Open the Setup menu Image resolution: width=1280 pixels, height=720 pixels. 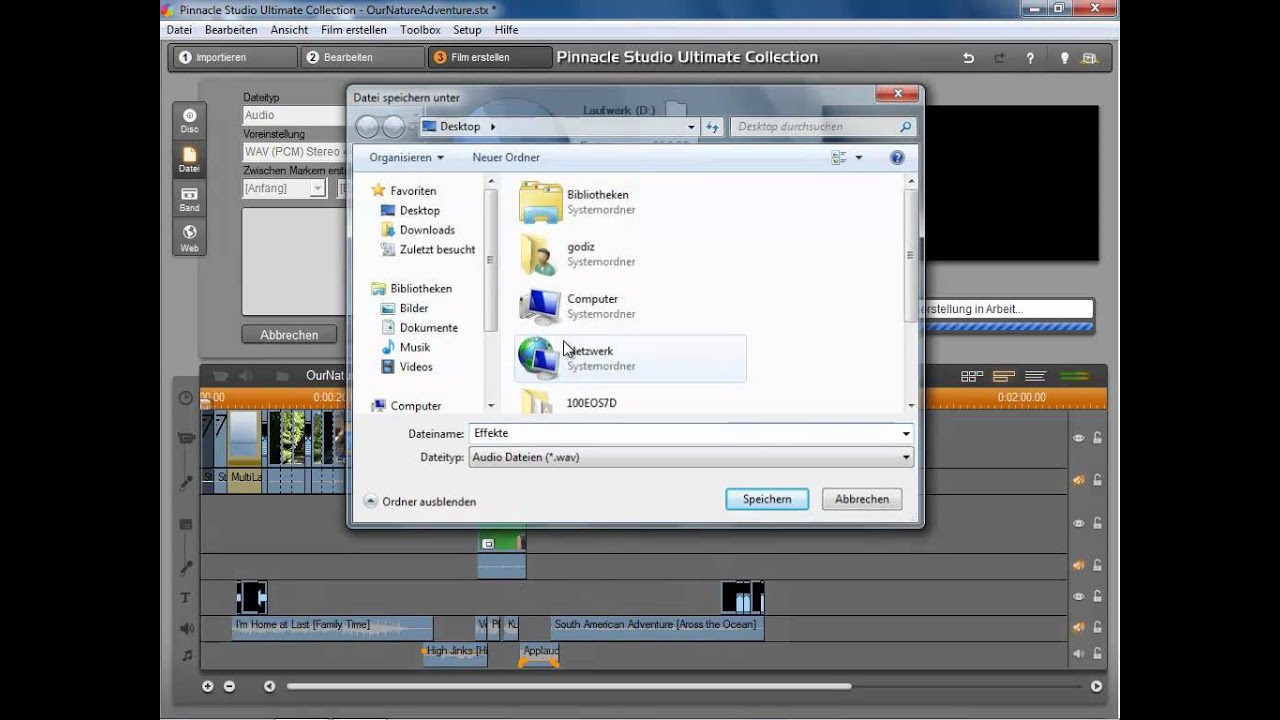[x=467, y=30]
